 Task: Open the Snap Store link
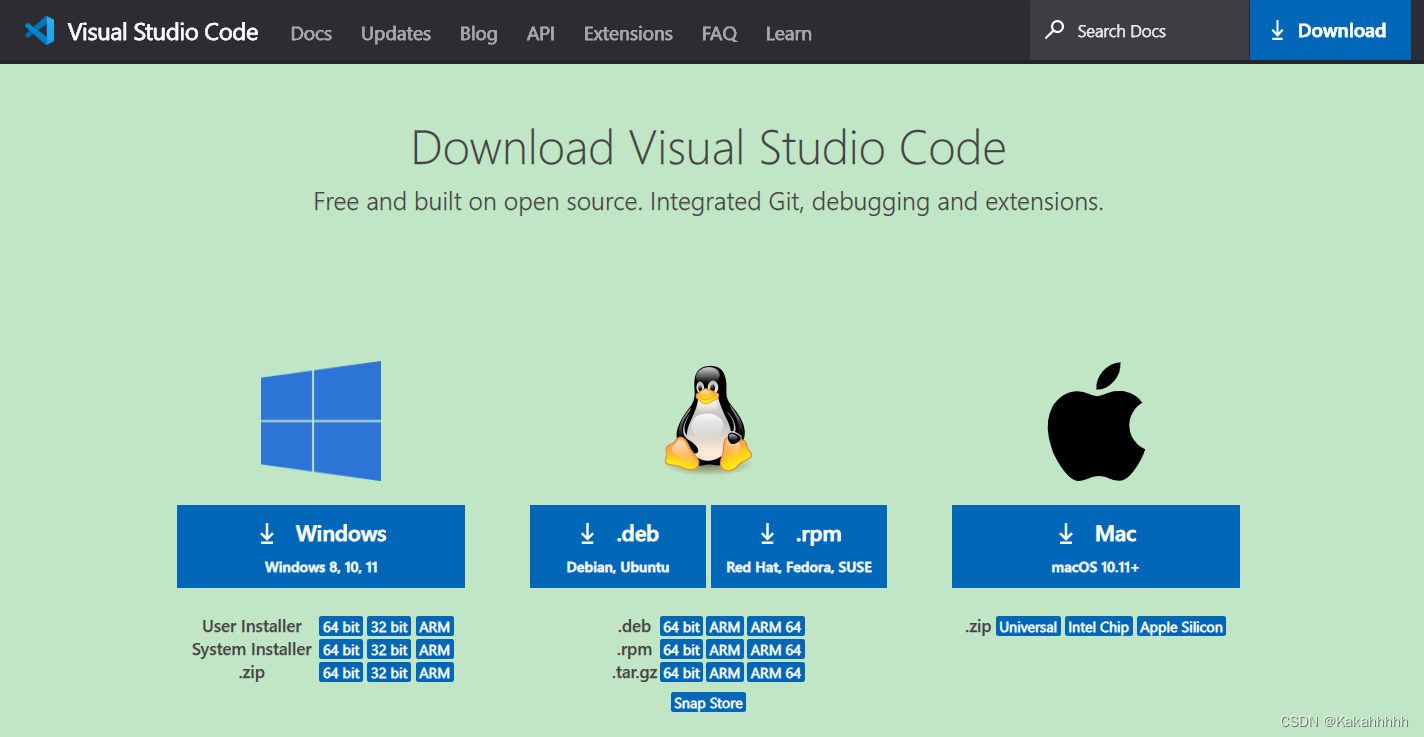click(x=708, y=702)
